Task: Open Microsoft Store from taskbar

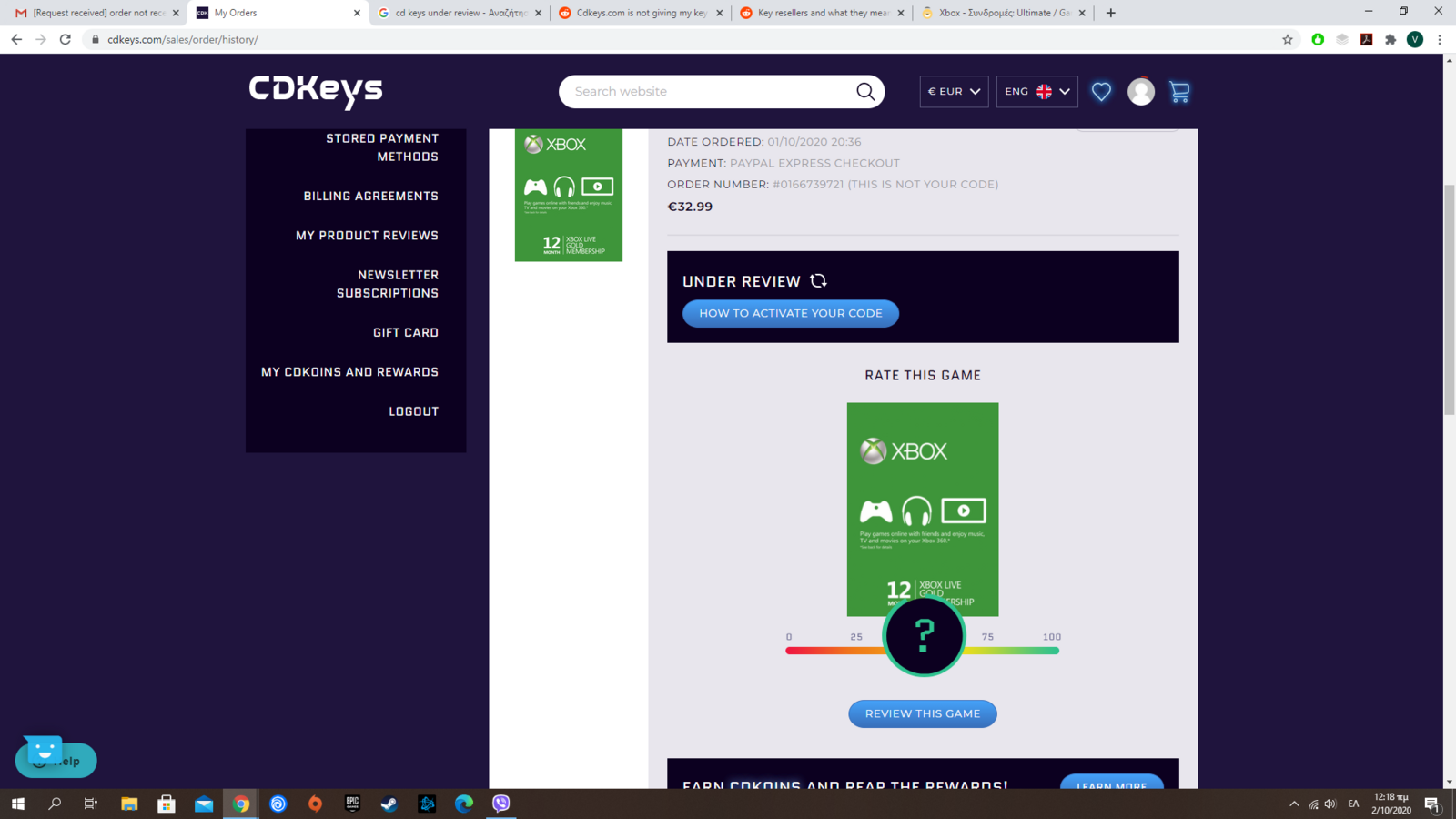Action: pyautogui.click(x=167, y=804)
